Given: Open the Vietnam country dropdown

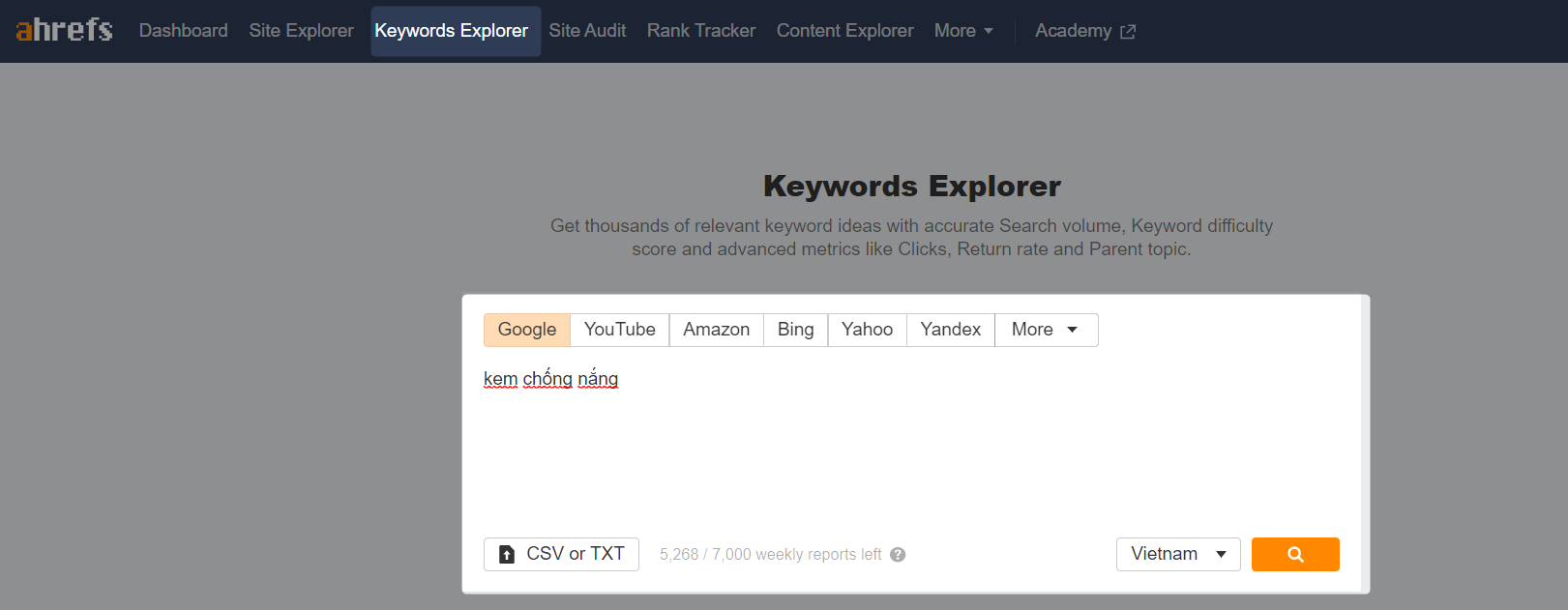Looking at the screenshot, I should pos(1178,554).
